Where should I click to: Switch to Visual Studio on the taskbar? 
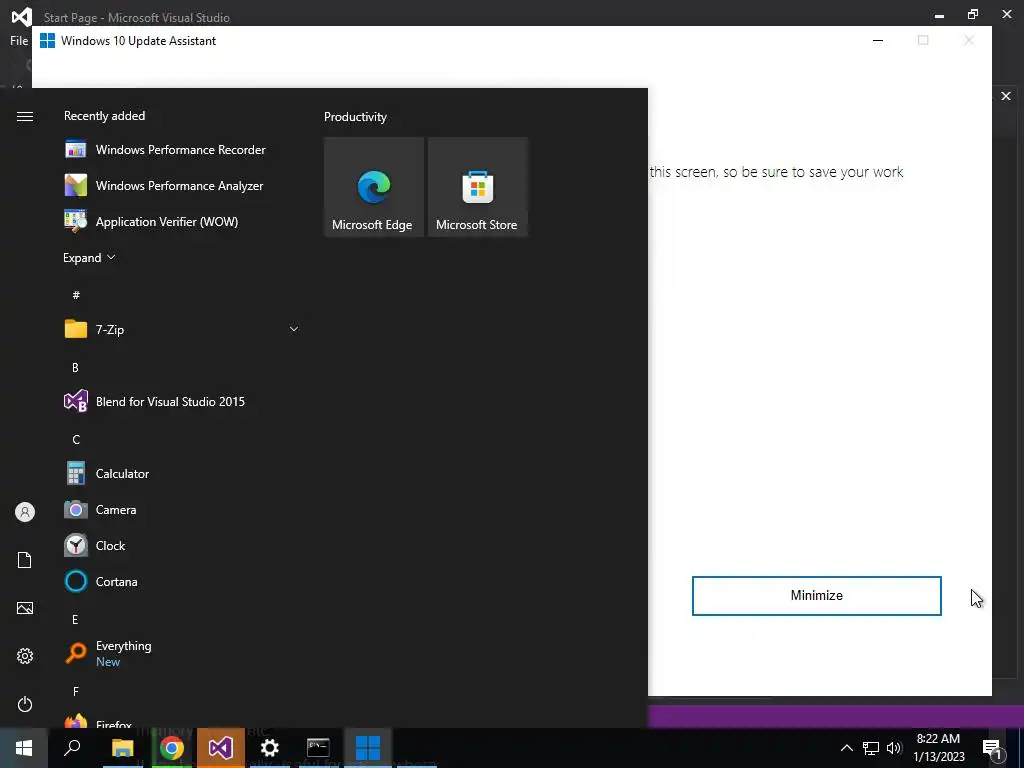(x=221, y=748)
